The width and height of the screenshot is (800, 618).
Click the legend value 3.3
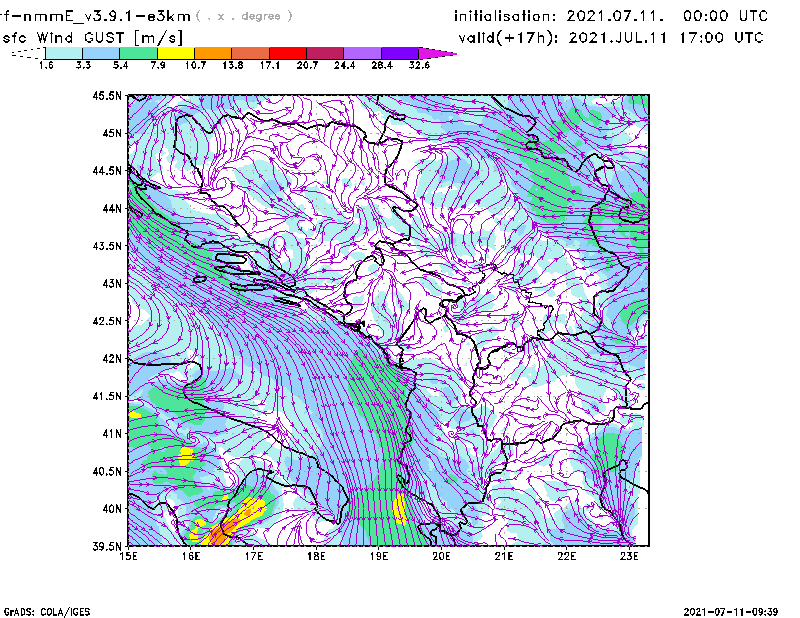tap(83, 65)
